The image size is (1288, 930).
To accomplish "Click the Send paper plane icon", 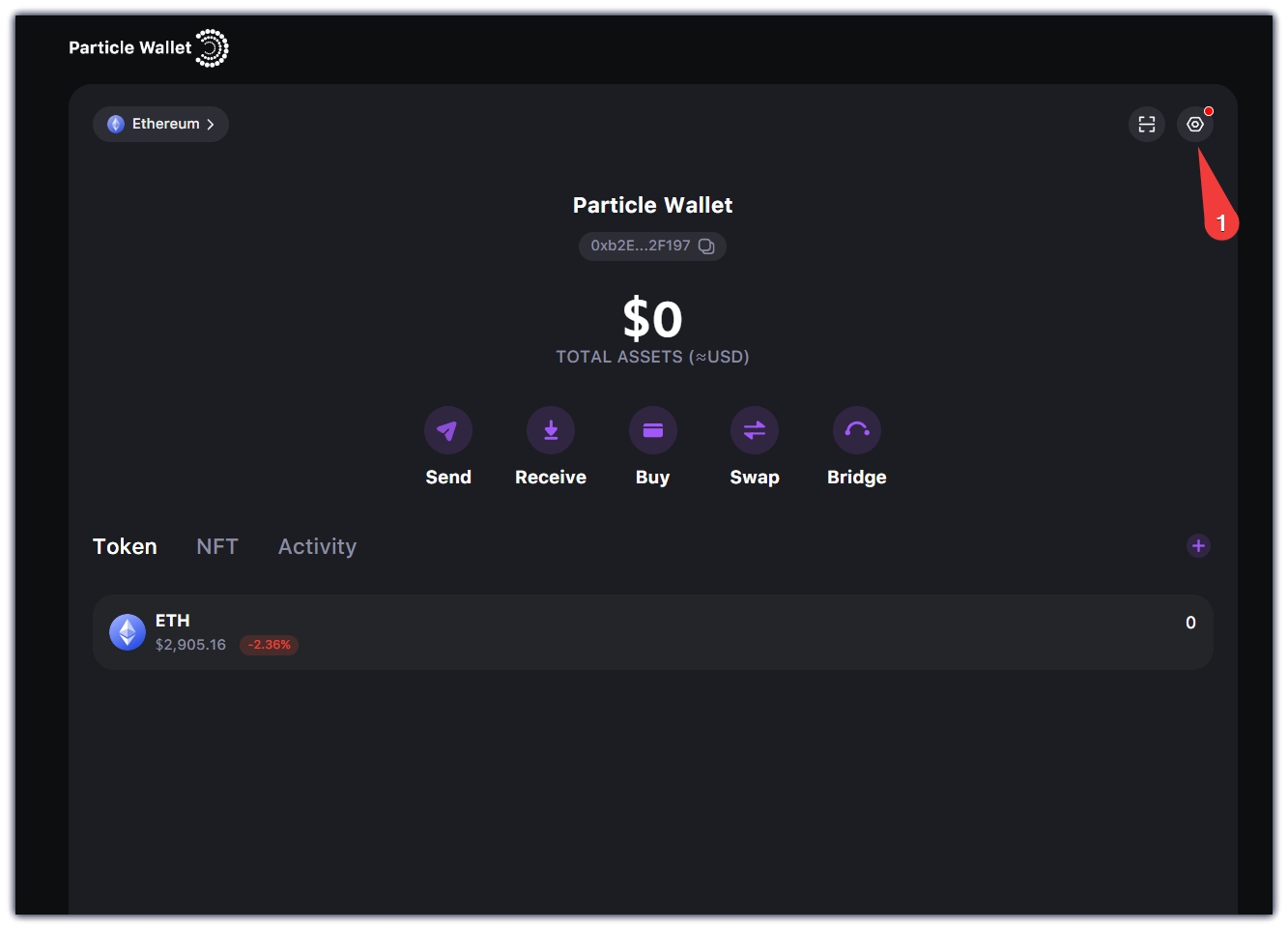I will click(x=447, y=430).
